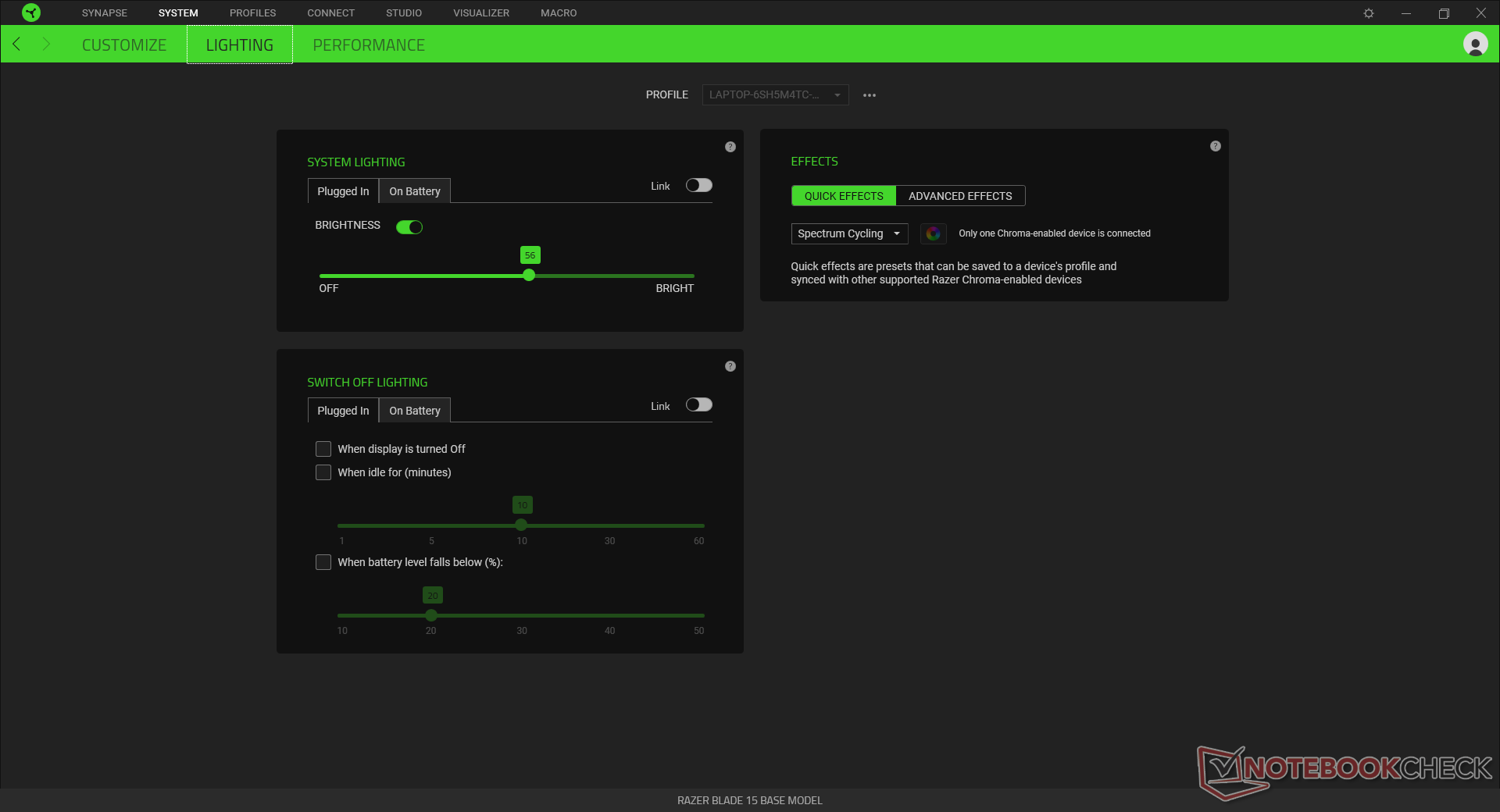Click the 30 mark on idle slider
The image size is (1500, 812).
[x=609, y=541]
